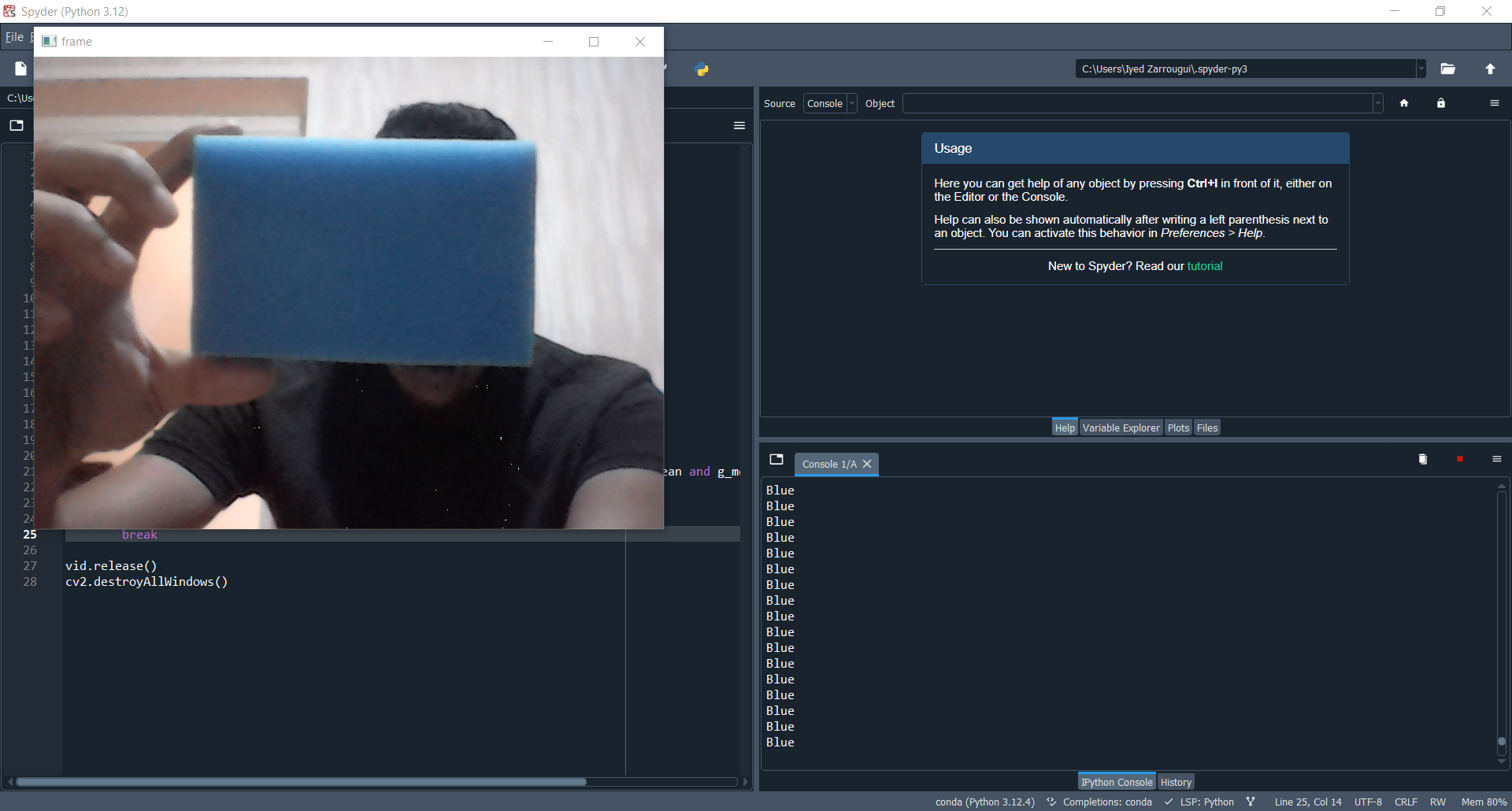Click RW to toggle file write permission
Screen dimensions: 1512x811
click(1438, 802)
